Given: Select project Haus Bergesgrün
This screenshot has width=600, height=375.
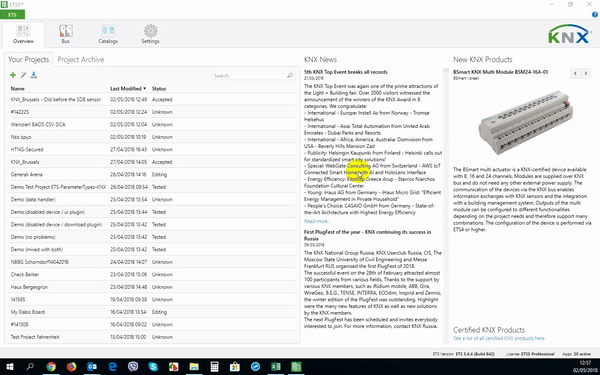Looking at the screenshot, I should pos(152,287).
